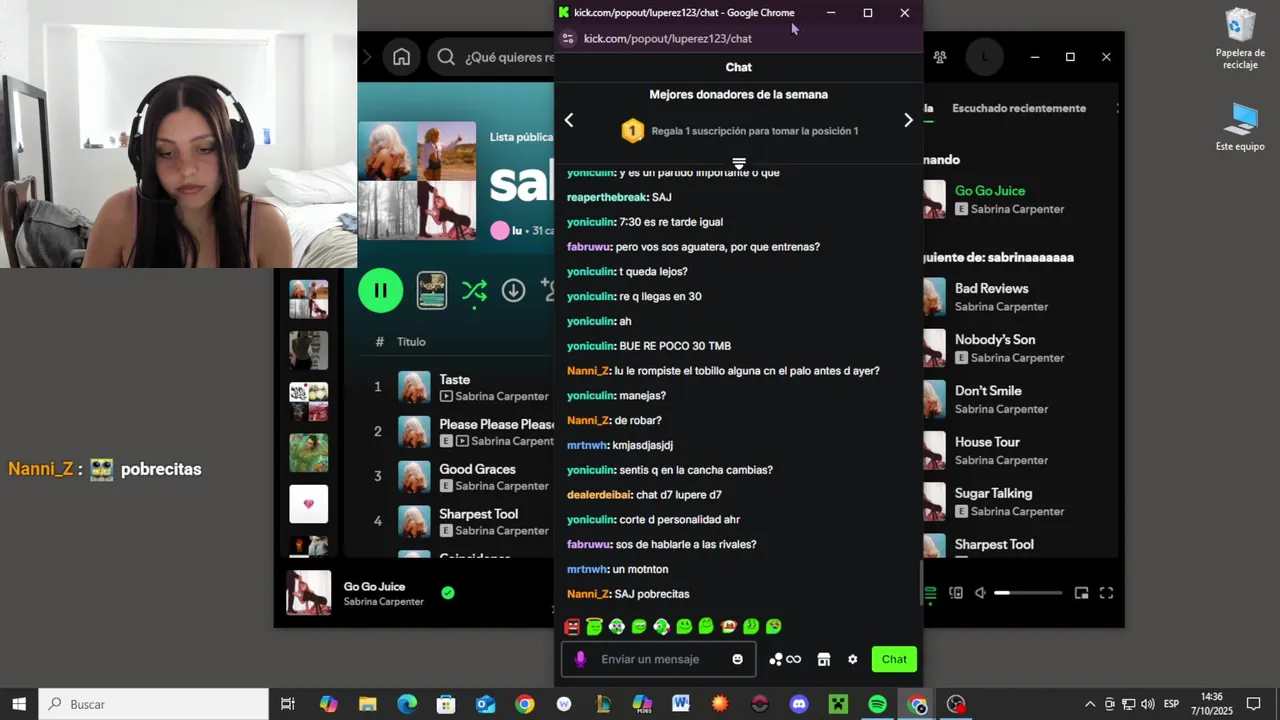Image resolution: width=1280 pixels, height=720 pixels.
Task: Open Este equipo desktop icon
Action: pyautogui.click(x=1240, y=127)
